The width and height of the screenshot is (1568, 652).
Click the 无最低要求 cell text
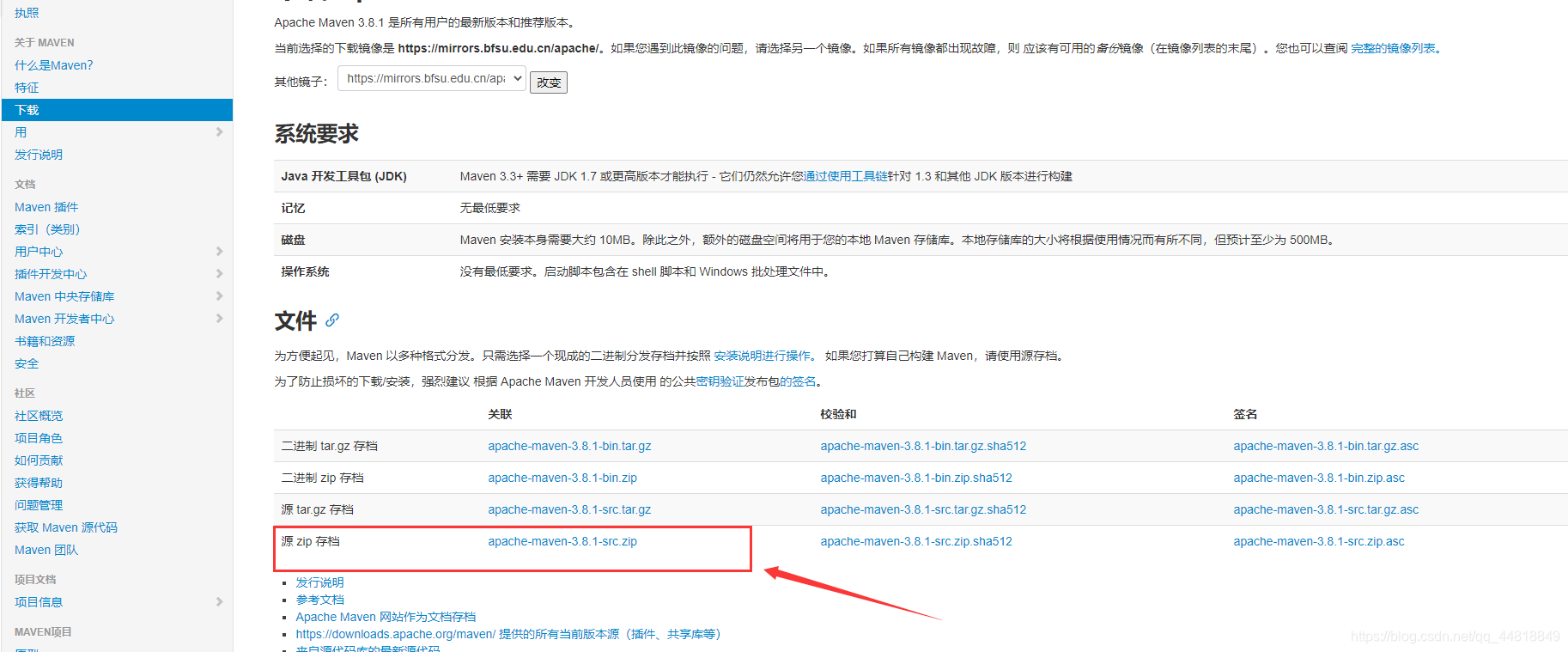(489, 208)
